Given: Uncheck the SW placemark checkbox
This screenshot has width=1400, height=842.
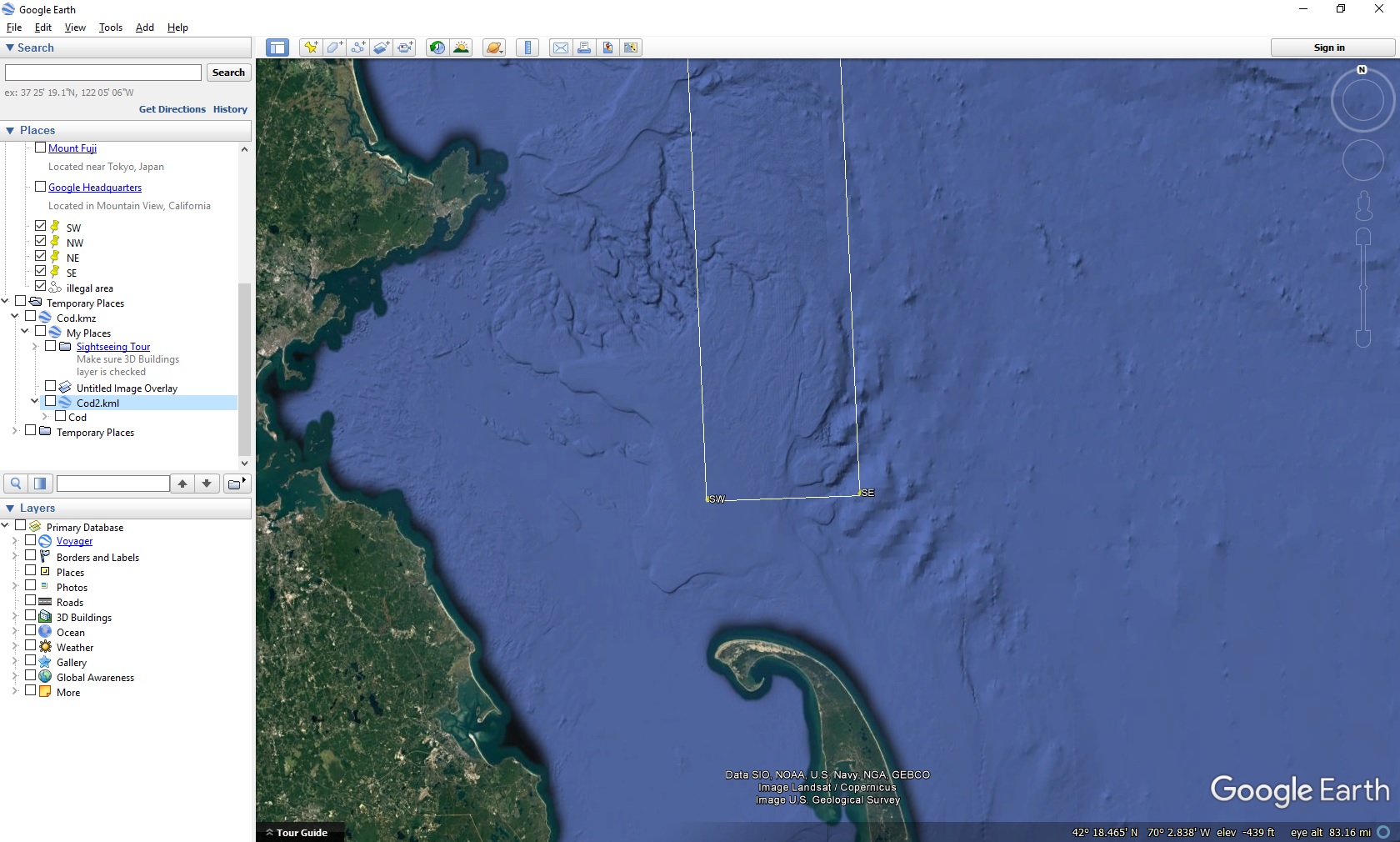Looking at the screenshot, I should (x=40, y=226).
